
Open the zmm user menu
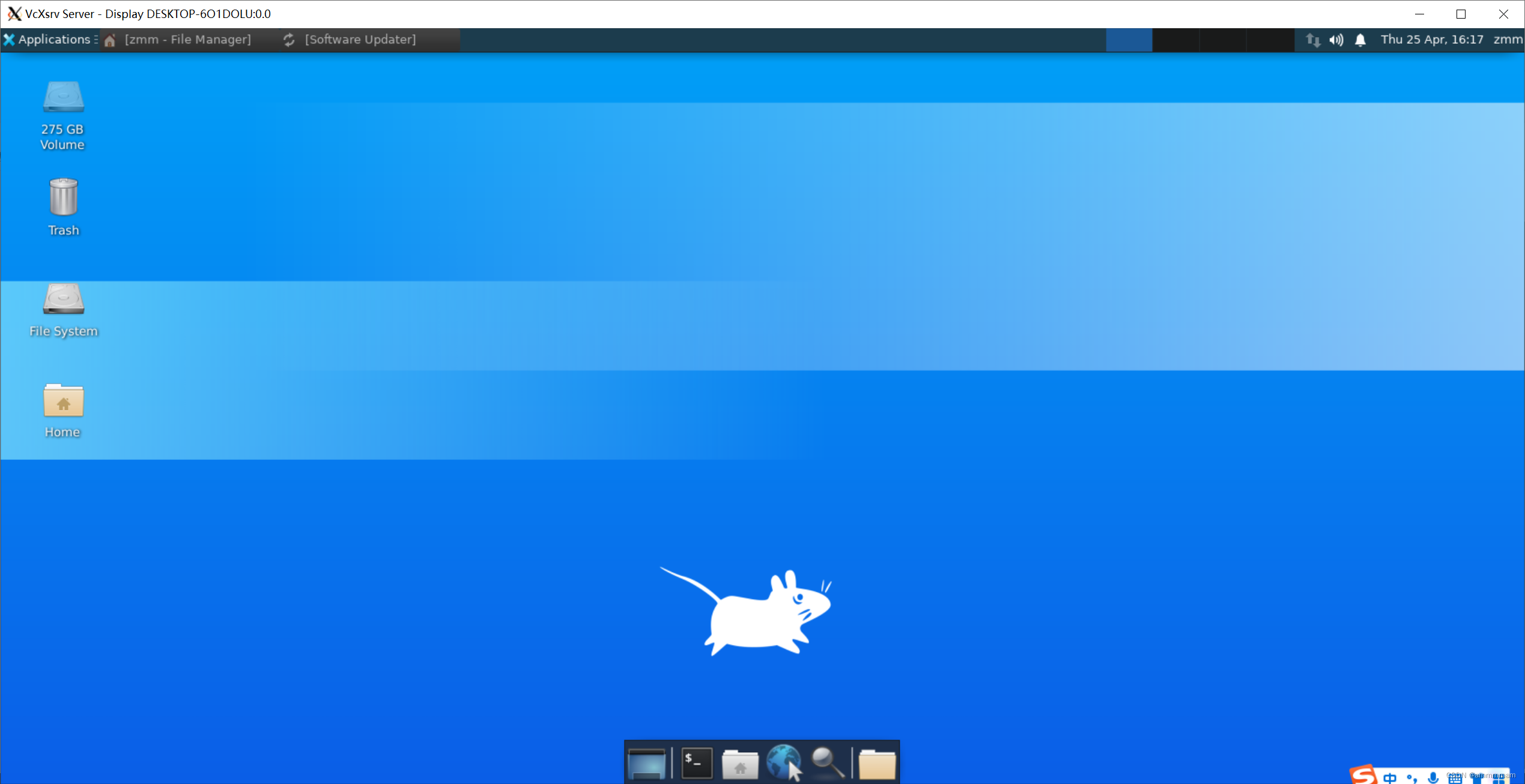click(1507, 40)
